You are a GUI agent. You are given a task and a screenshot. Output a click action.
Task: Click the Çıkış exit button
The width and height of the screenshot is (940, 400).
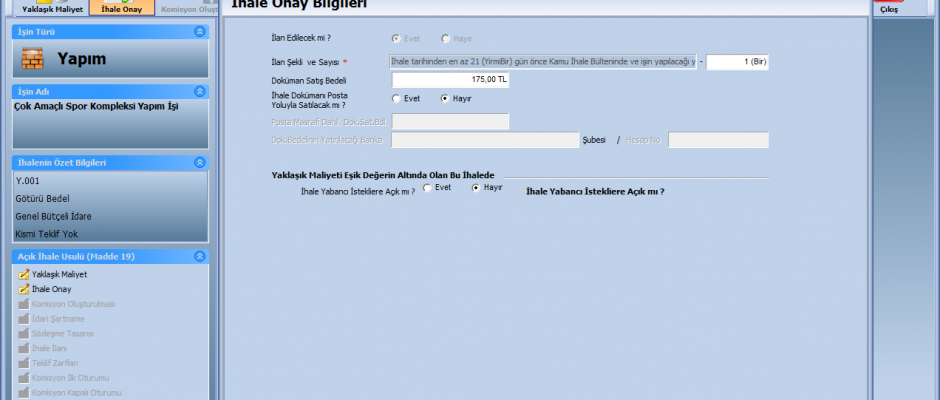(x=890, y=8)
